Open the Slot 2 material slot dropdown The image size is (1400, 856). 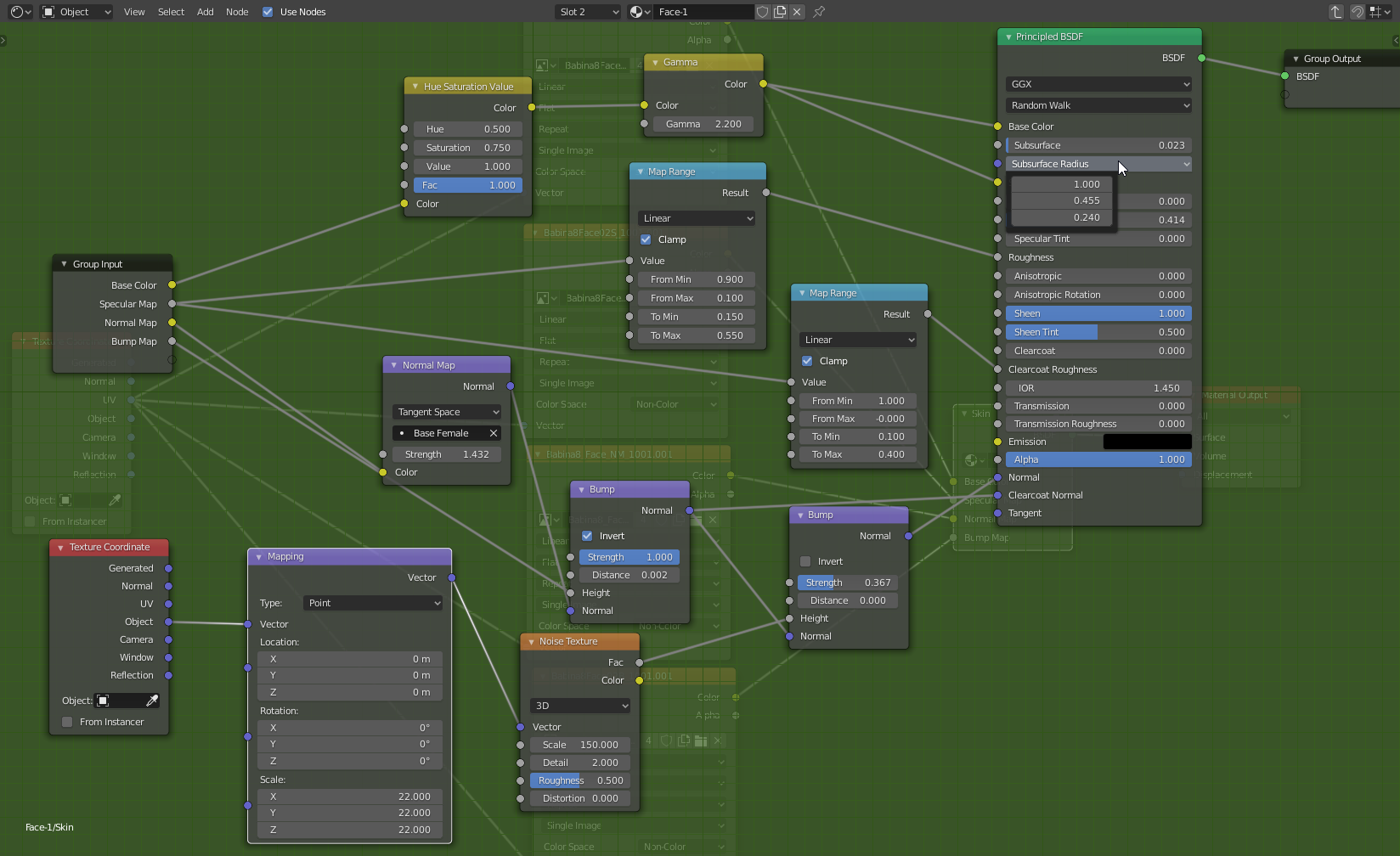[x=589, y=12]
